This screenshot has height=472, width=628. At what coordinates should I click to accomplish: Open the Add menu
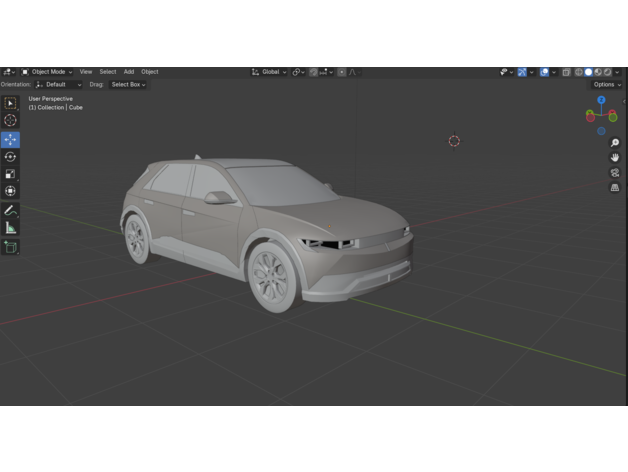(129, 72)
